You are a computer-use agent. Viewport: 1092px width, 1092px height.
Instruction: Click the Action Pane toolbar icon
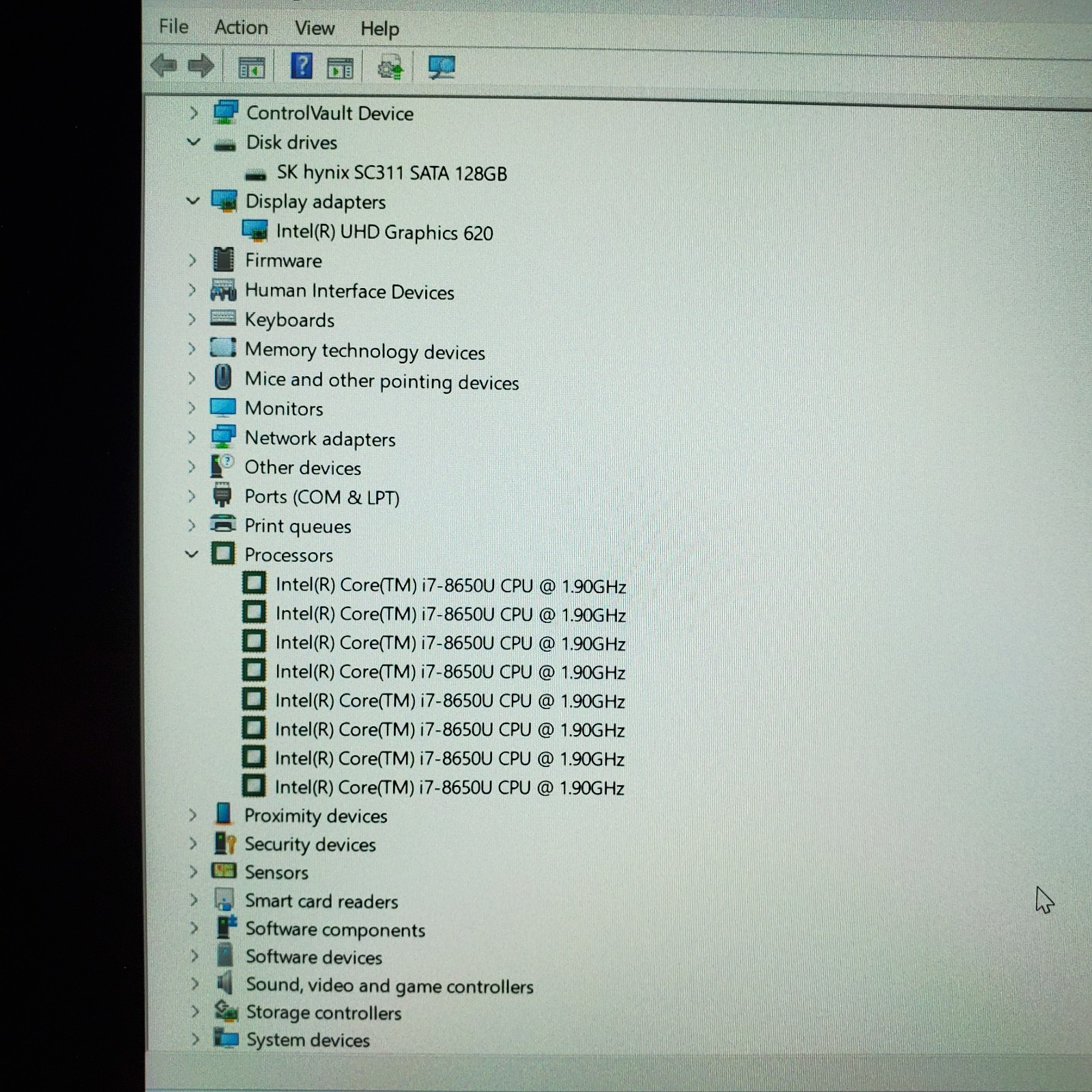click(x=340, y=68)
